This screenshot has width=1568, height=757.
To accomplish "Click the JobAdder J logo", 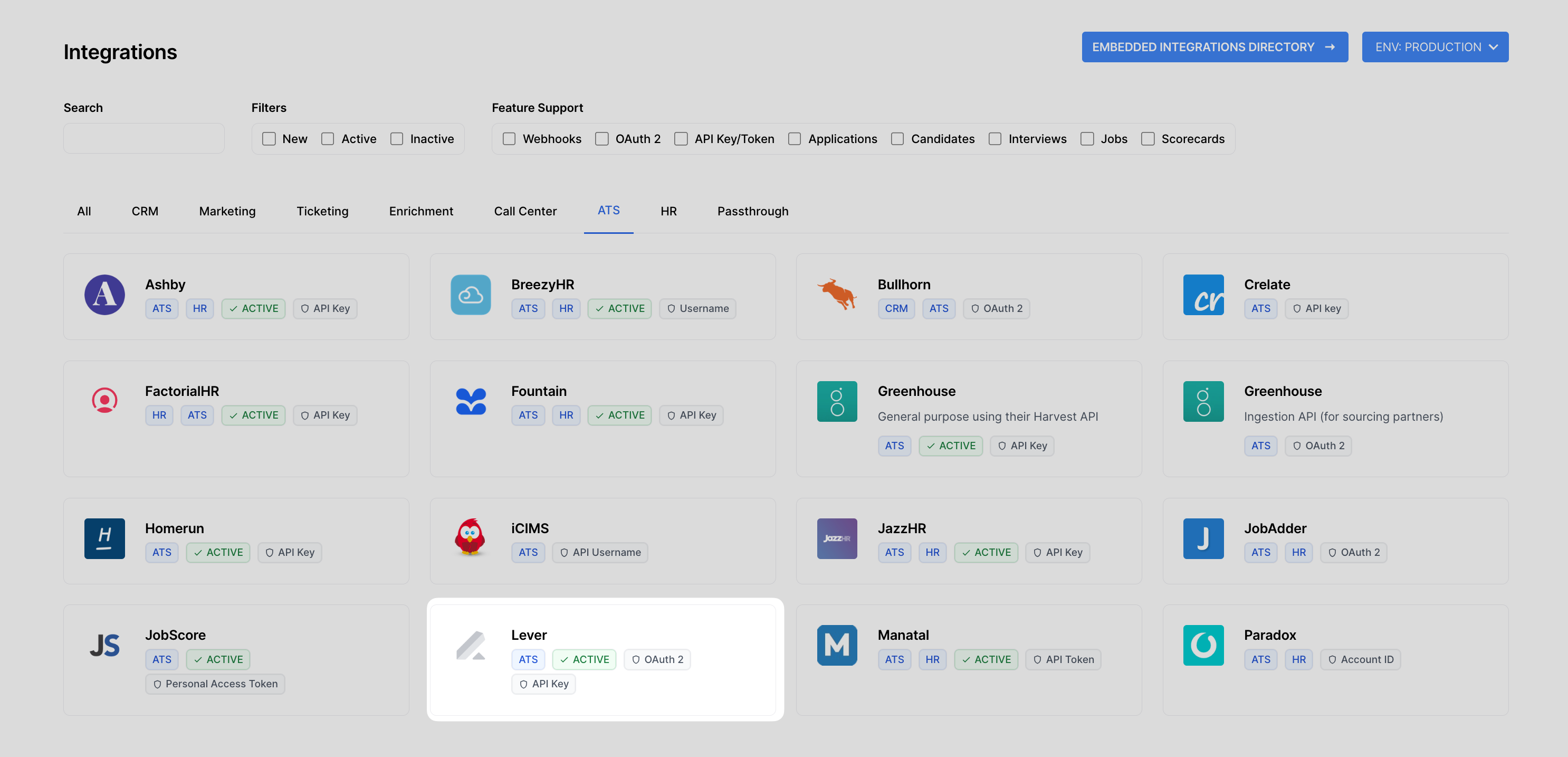I will click(1203, 538).
